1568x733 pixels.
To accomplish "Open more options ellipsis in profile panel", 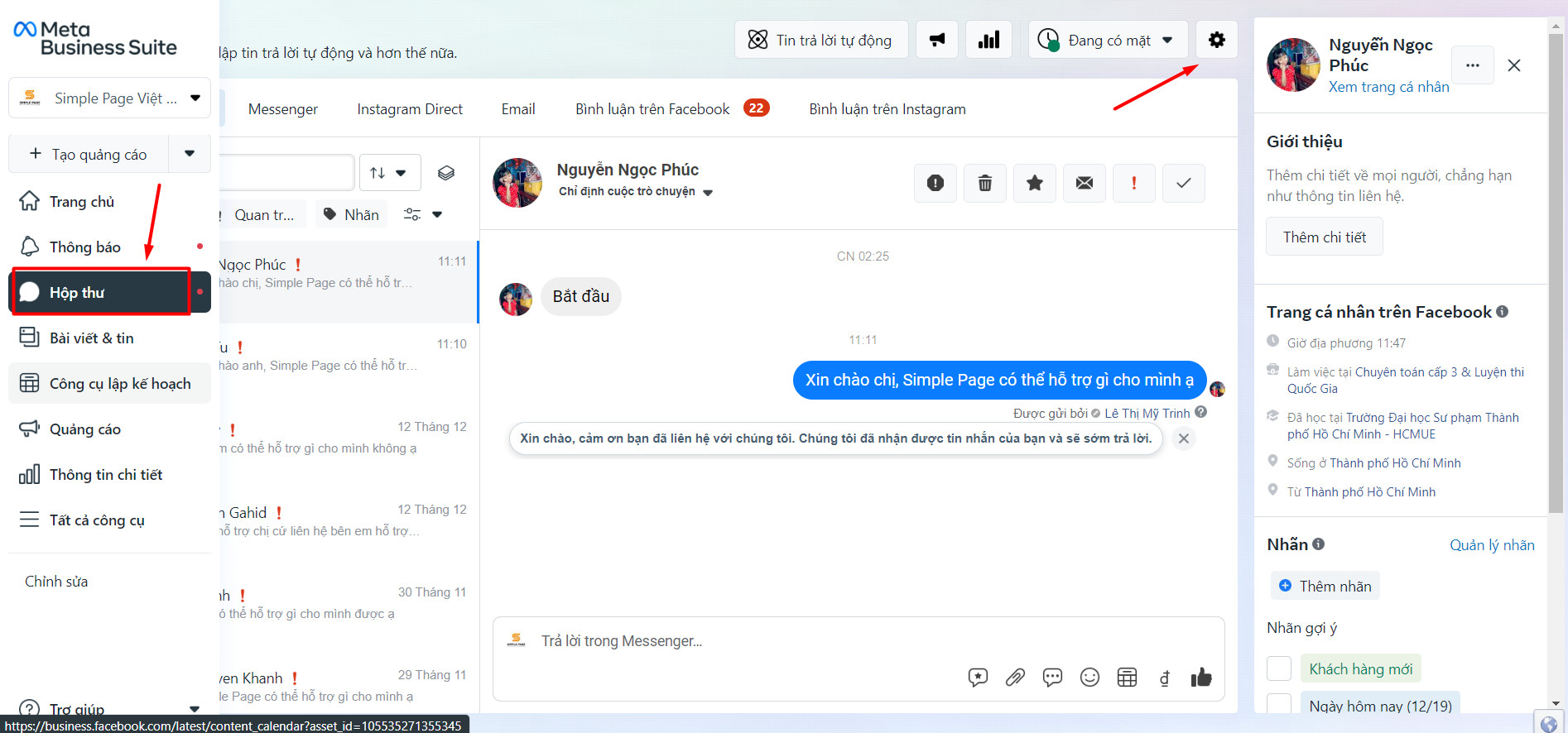I will click(1472, 65).
